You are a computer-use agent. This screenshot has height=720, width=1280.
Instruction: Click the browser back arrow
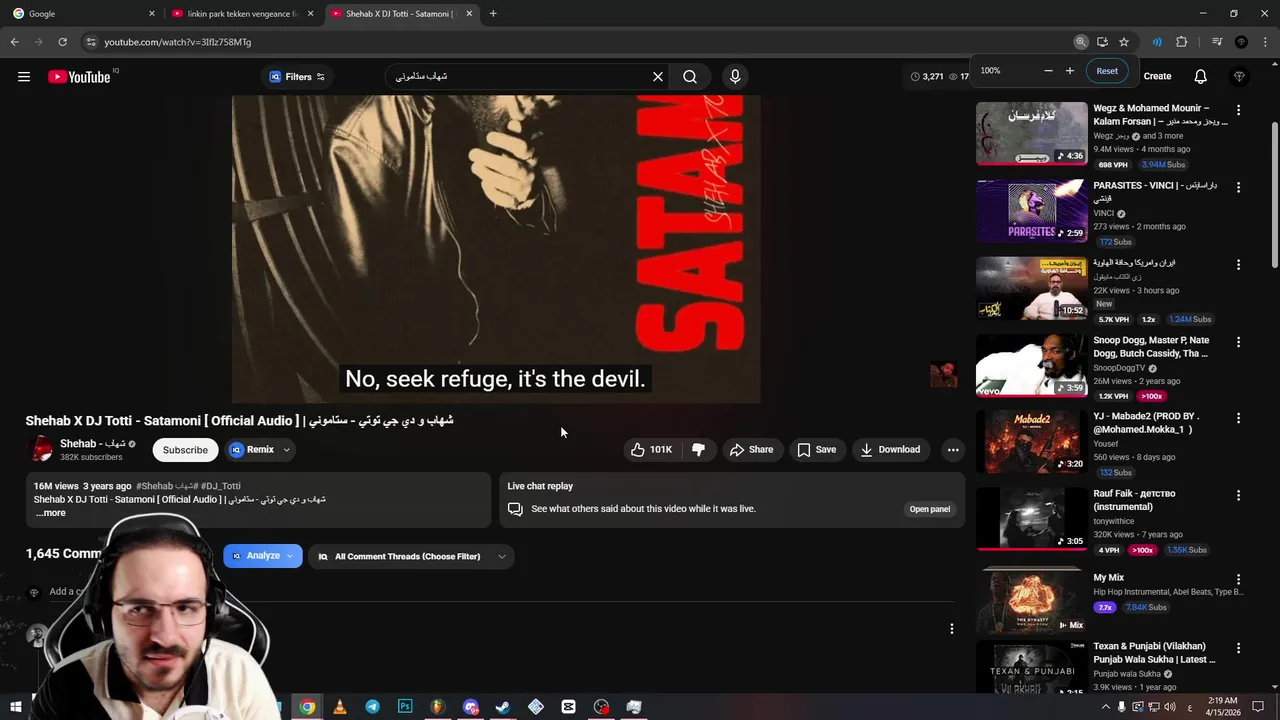14,42
